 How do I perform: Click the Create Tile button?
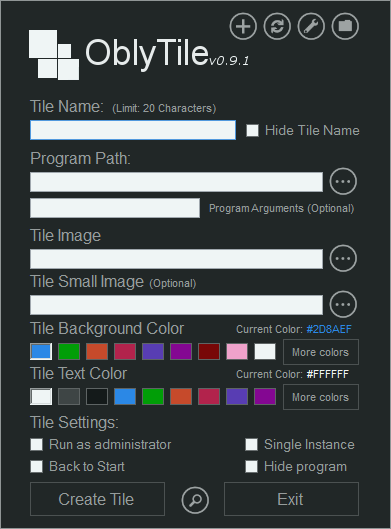pyautogui.click(x=97, y=499)
